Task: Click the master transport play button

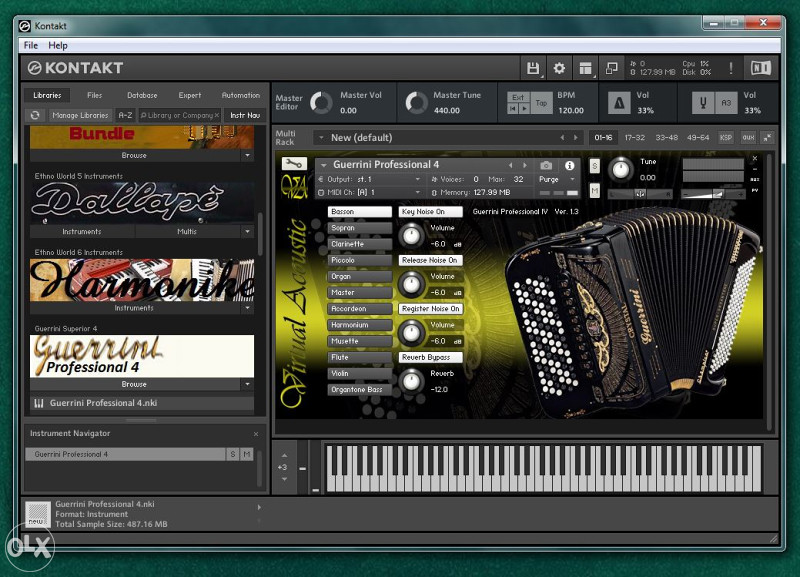Action: click(524, 109)
